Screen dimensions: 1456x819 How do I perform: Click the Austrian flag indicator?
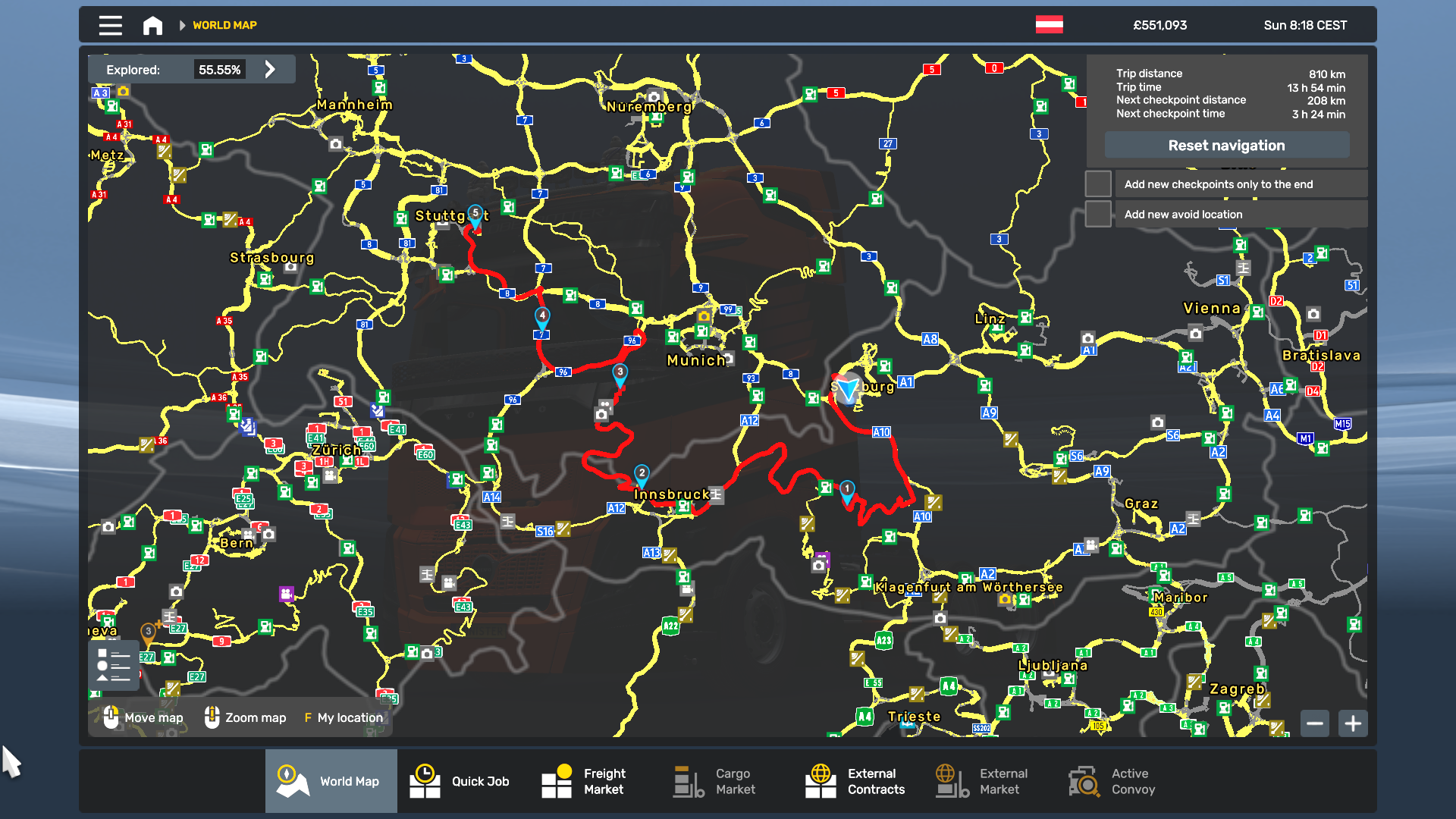click(1049, 25)
